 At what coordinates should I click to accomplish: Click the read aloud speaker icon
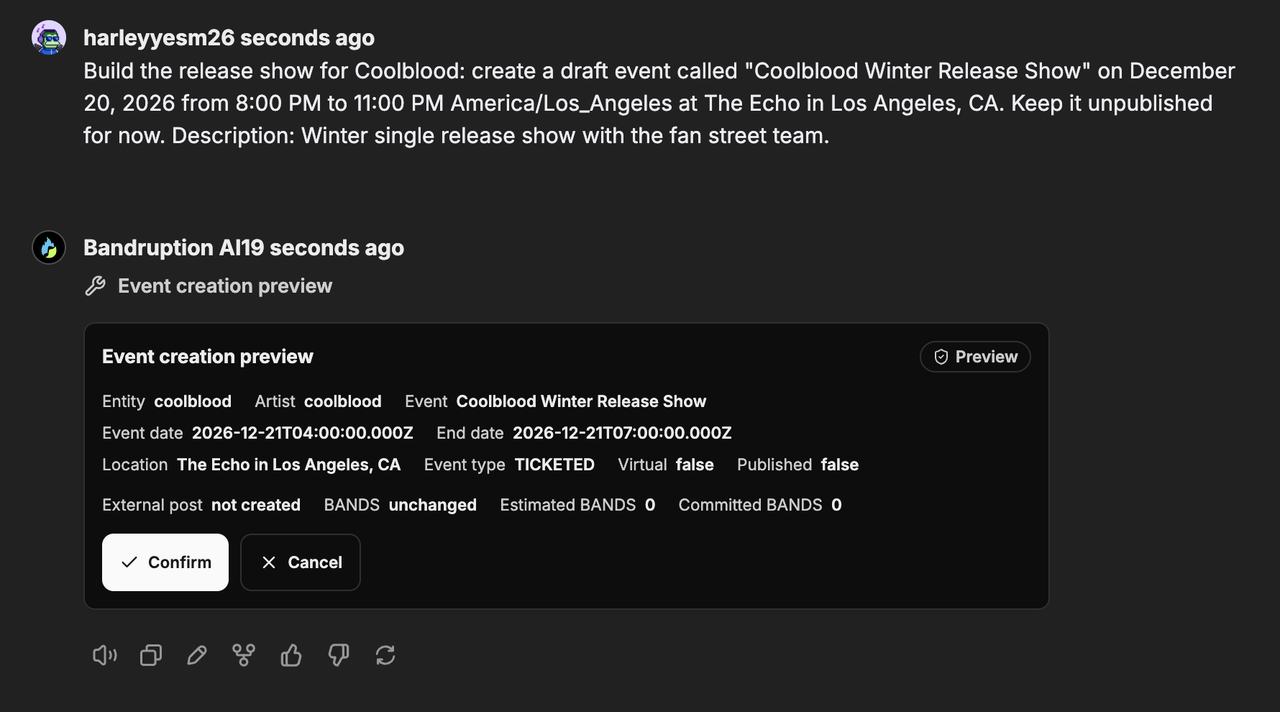[x=105, y=655]
